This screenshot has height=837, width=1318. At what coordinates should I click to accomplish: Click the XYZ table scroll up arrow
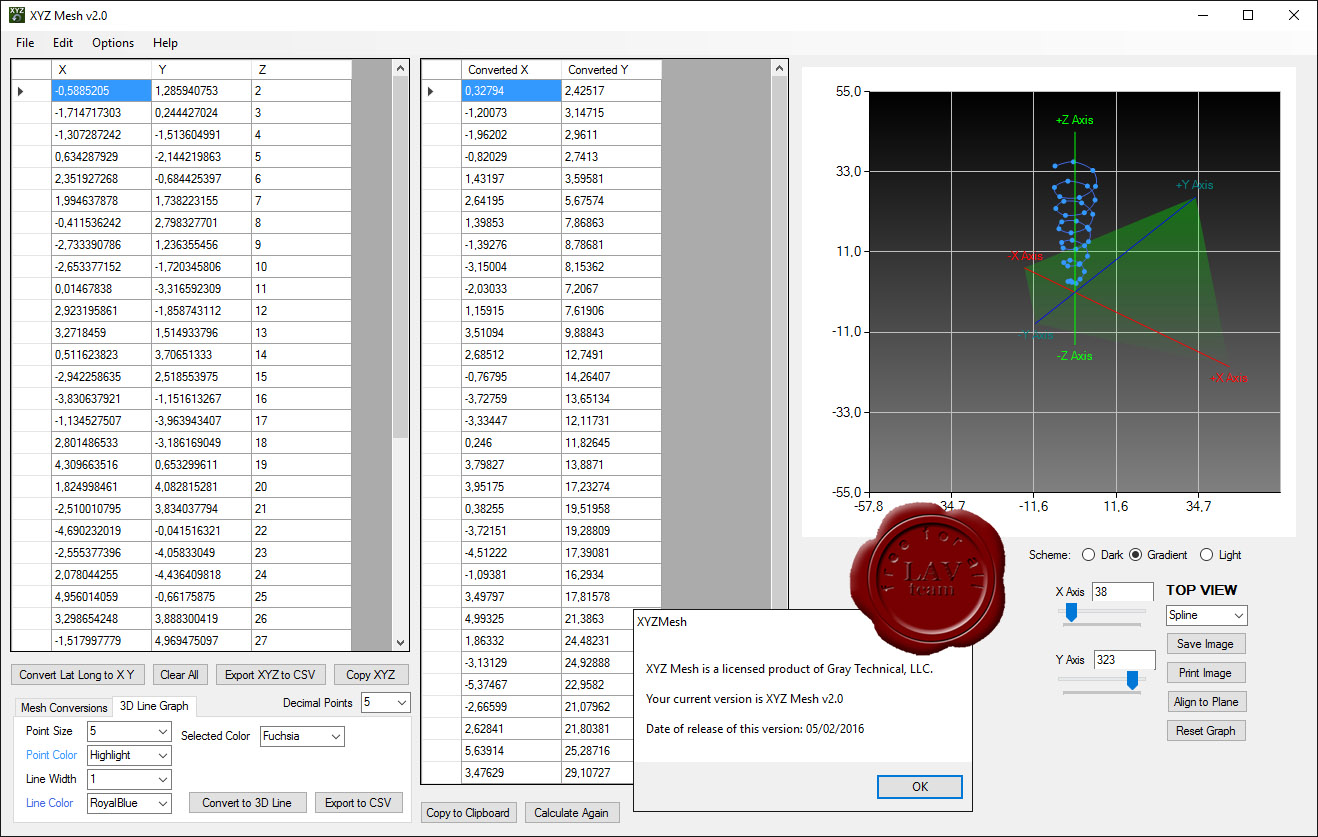[400, 69]
